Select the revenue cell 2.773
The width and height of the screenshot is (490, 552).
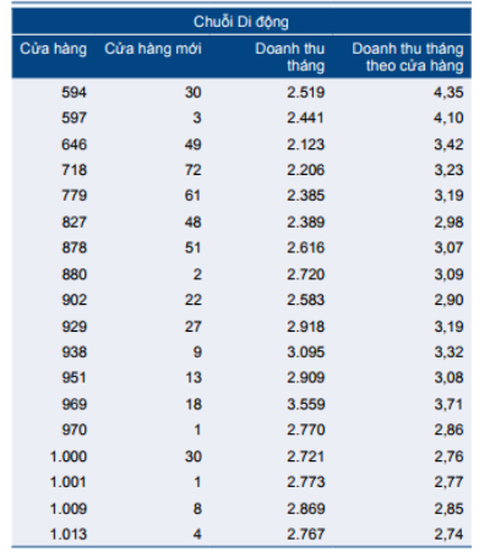pyautogui.click(x=306, y=482)
